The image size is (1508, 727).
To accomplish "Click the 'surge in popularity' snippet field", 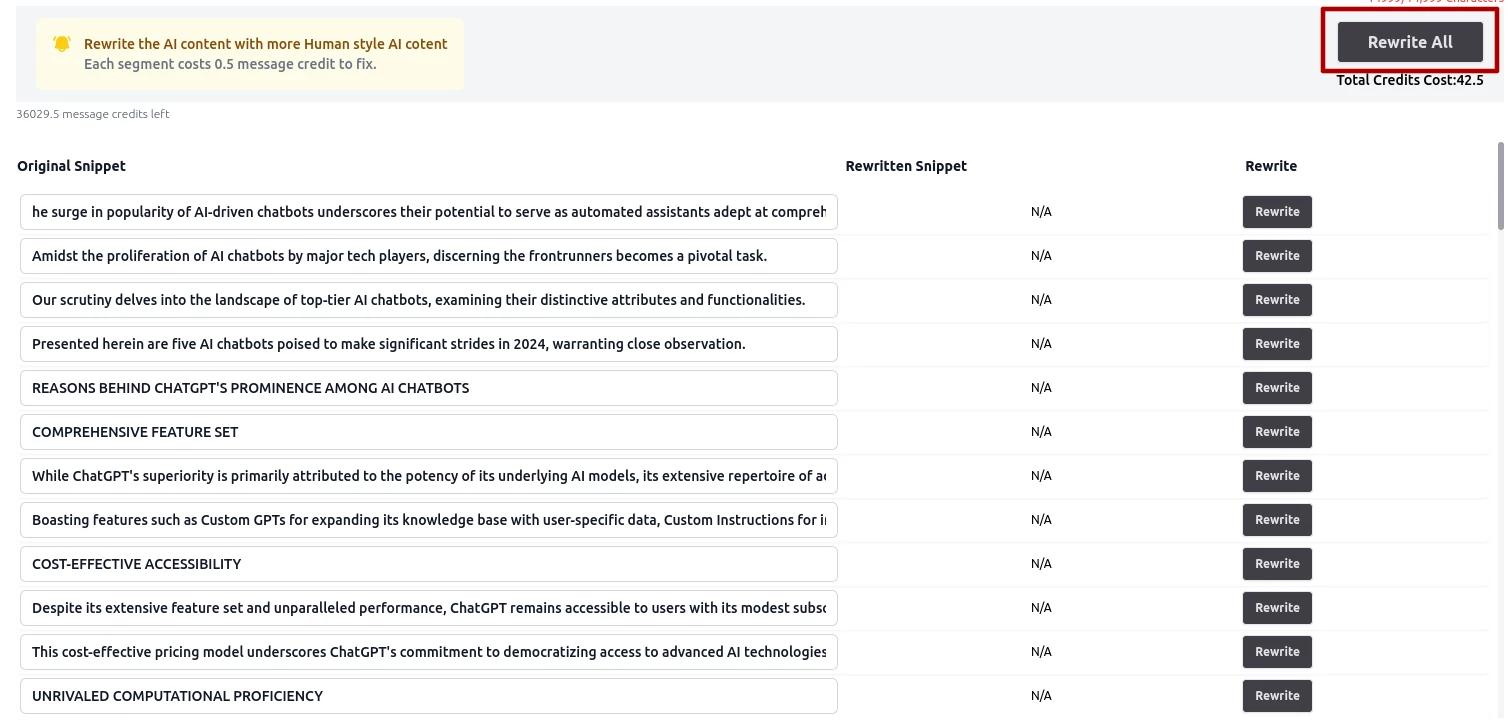I will click(429, 212).
